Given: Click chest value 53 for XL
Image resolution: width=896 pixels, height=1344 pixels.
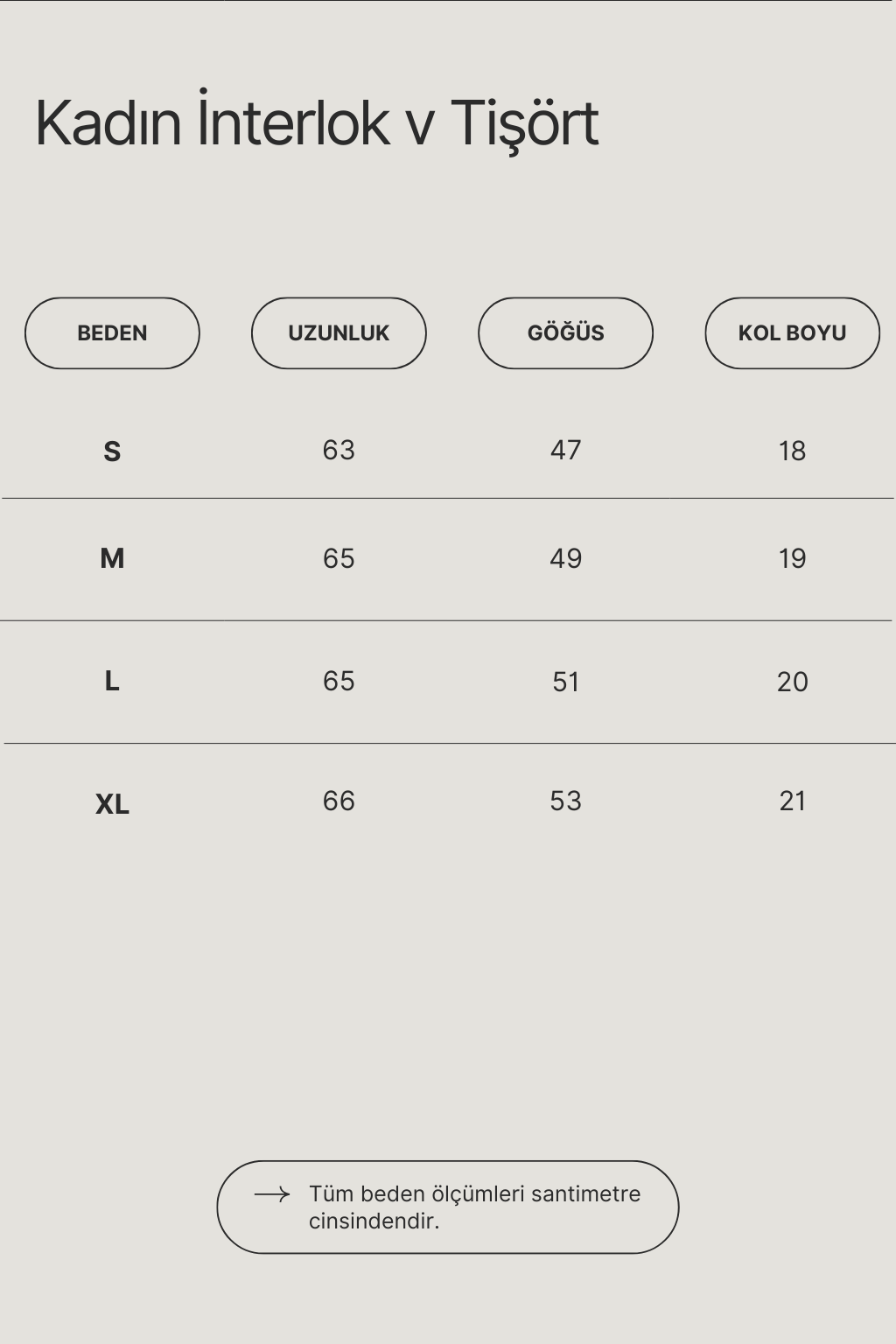Looking at the screenshot, I should click(565, 801).
